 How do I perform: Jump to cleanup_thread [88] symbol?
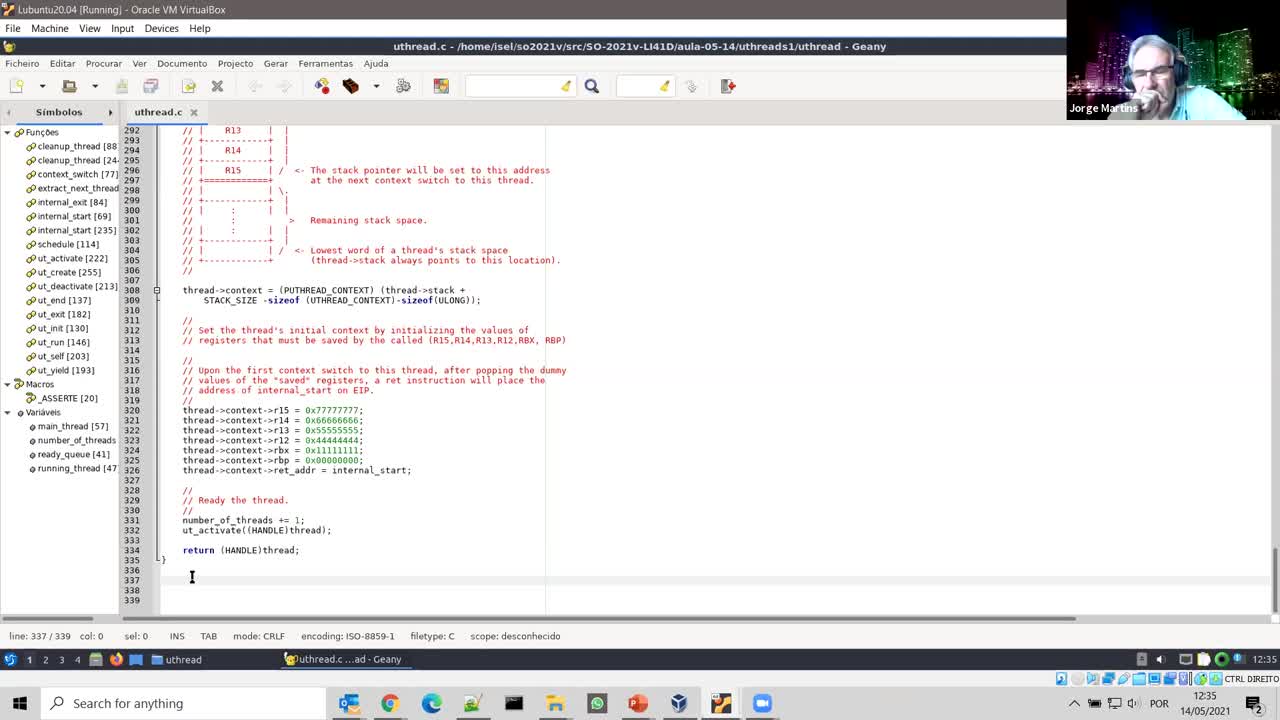77,146
